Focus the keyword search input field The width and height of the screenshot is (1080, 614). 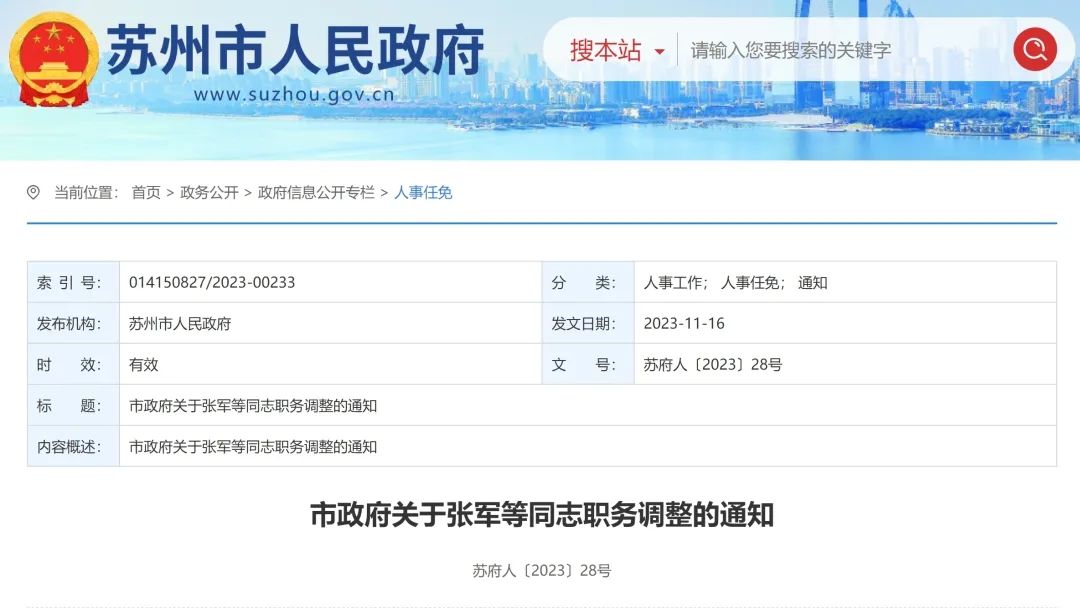pyautogui.click(x=840, y=50)
